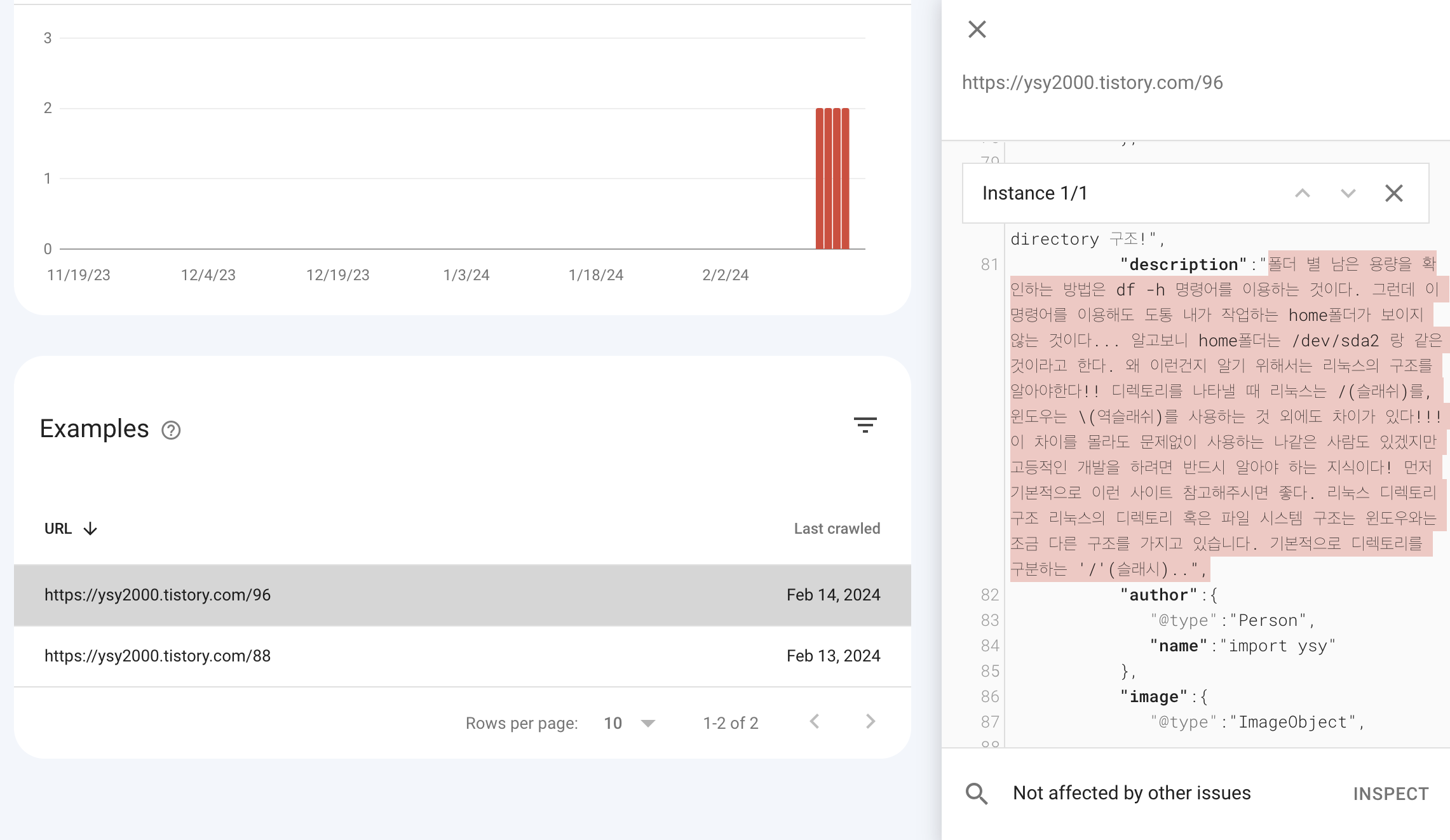This screenshot has width=1450, height=840.
Task: Dismiss the Instance 1/1 bar
Action: coord(1393,193)
